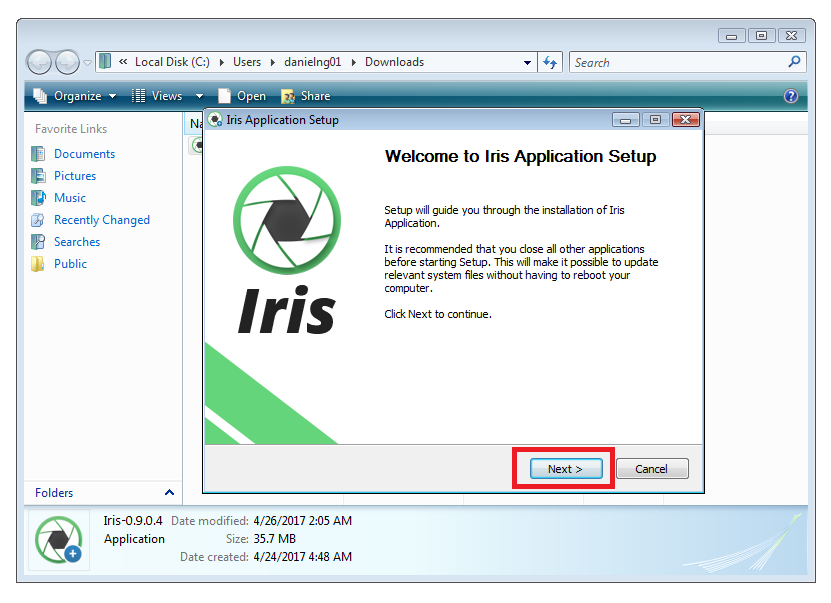Click the path arrow after danielng01

point(353,63)
